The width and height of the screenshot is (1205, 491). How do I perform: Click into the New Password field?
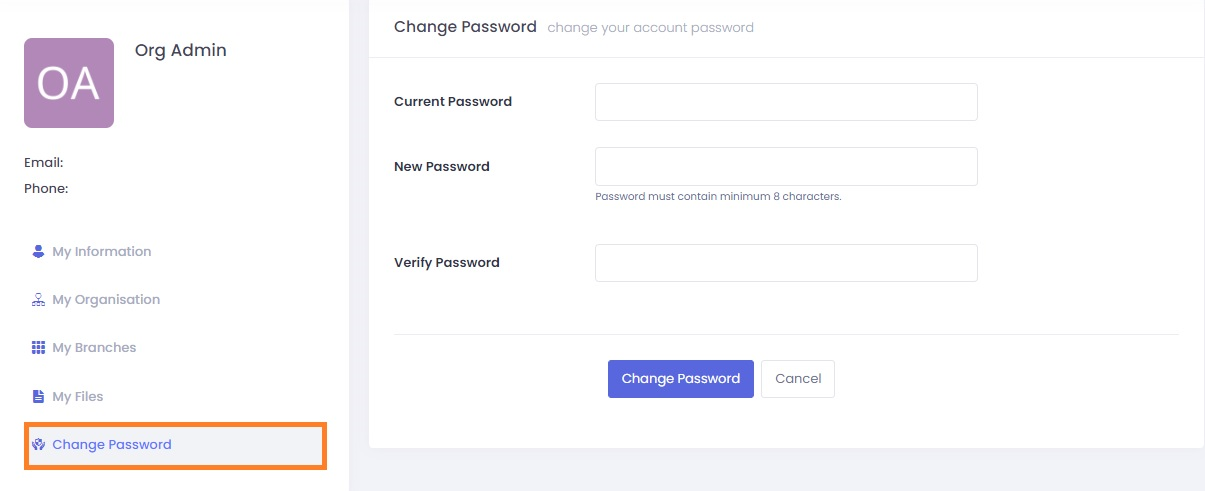(x=786, y=166)
